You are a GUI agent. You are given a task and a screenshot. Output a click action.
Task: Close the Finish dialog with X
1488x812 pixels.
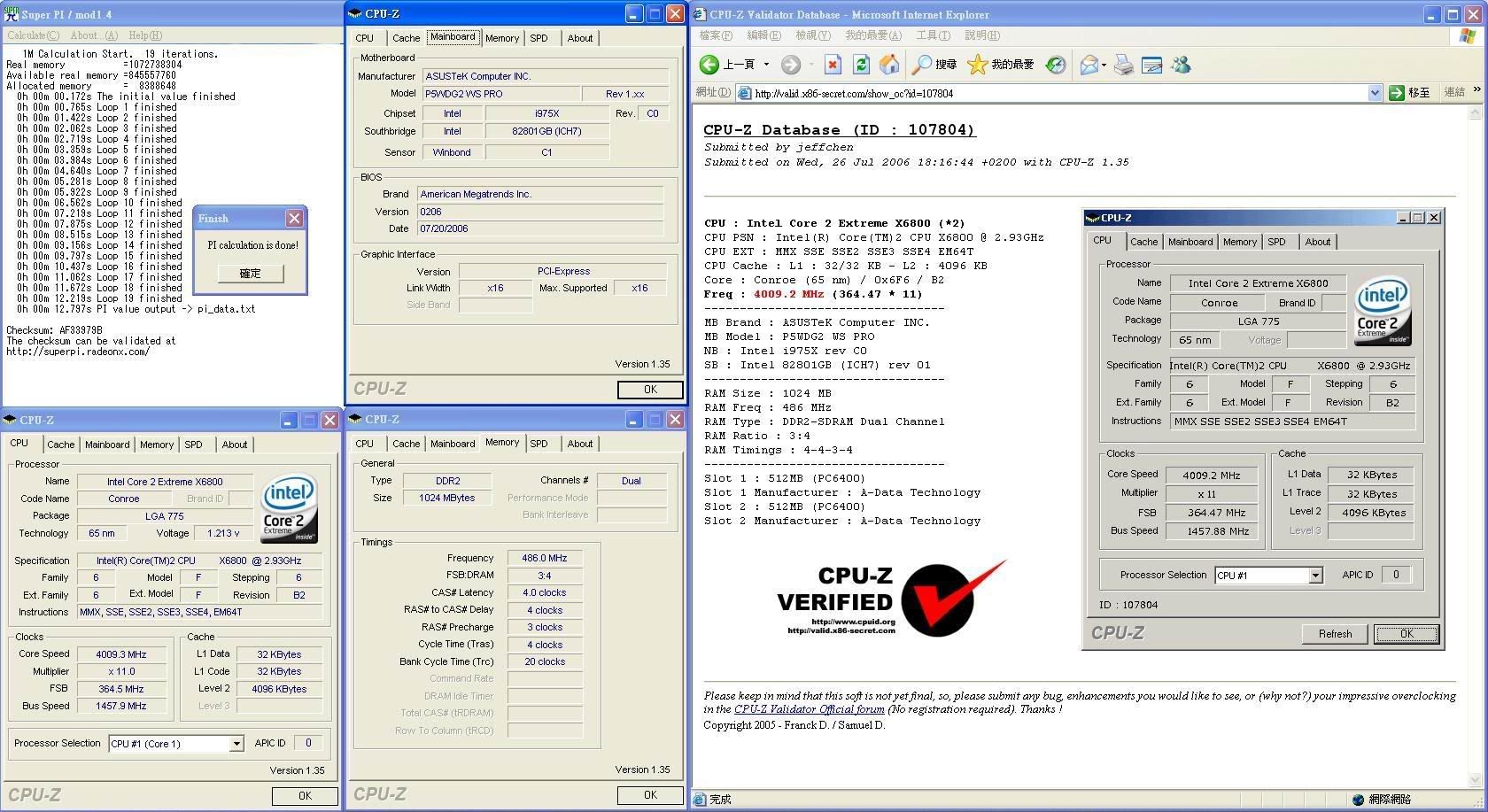(295, 218)
